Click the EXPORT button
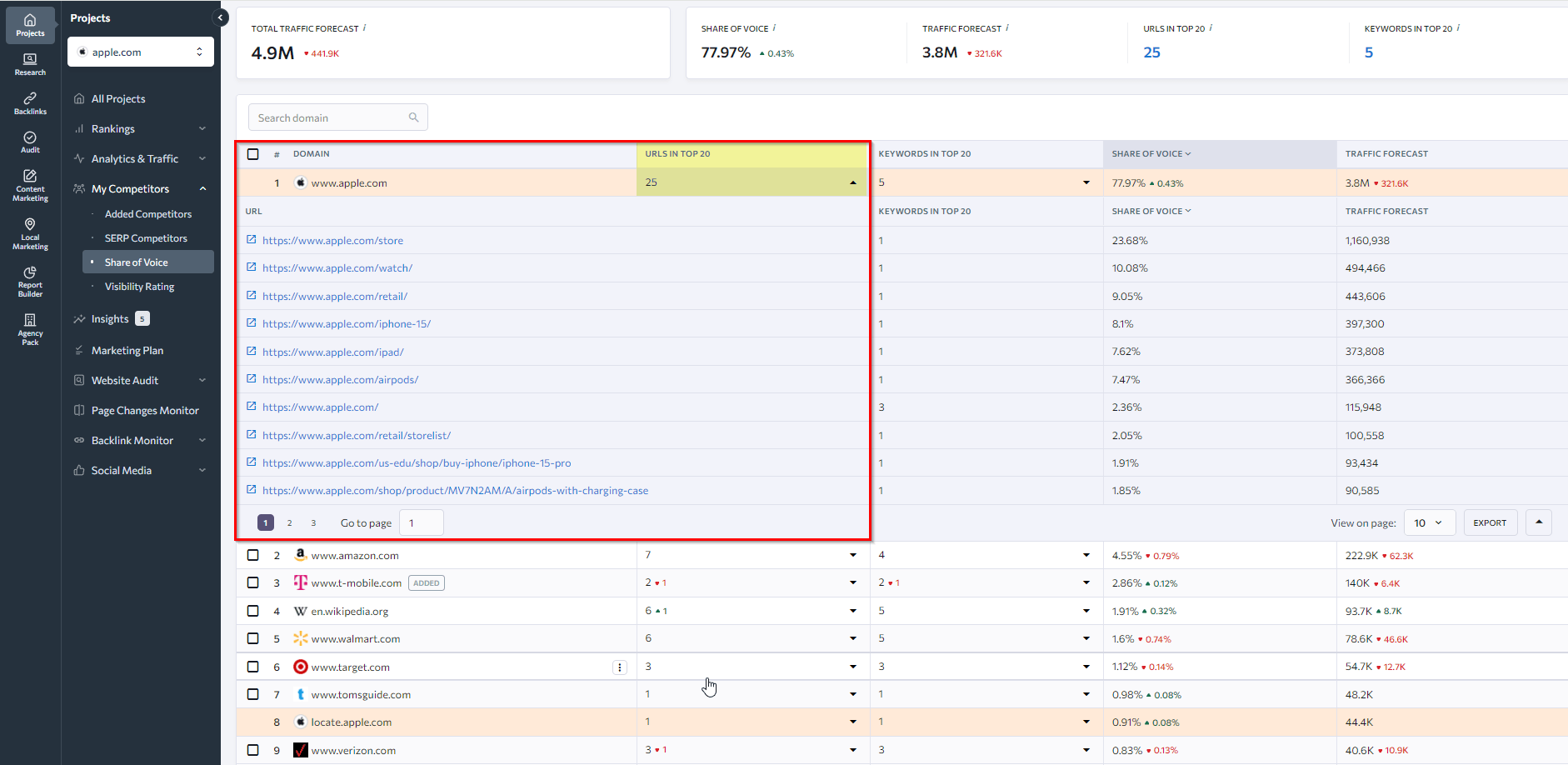 point(1490,522)
